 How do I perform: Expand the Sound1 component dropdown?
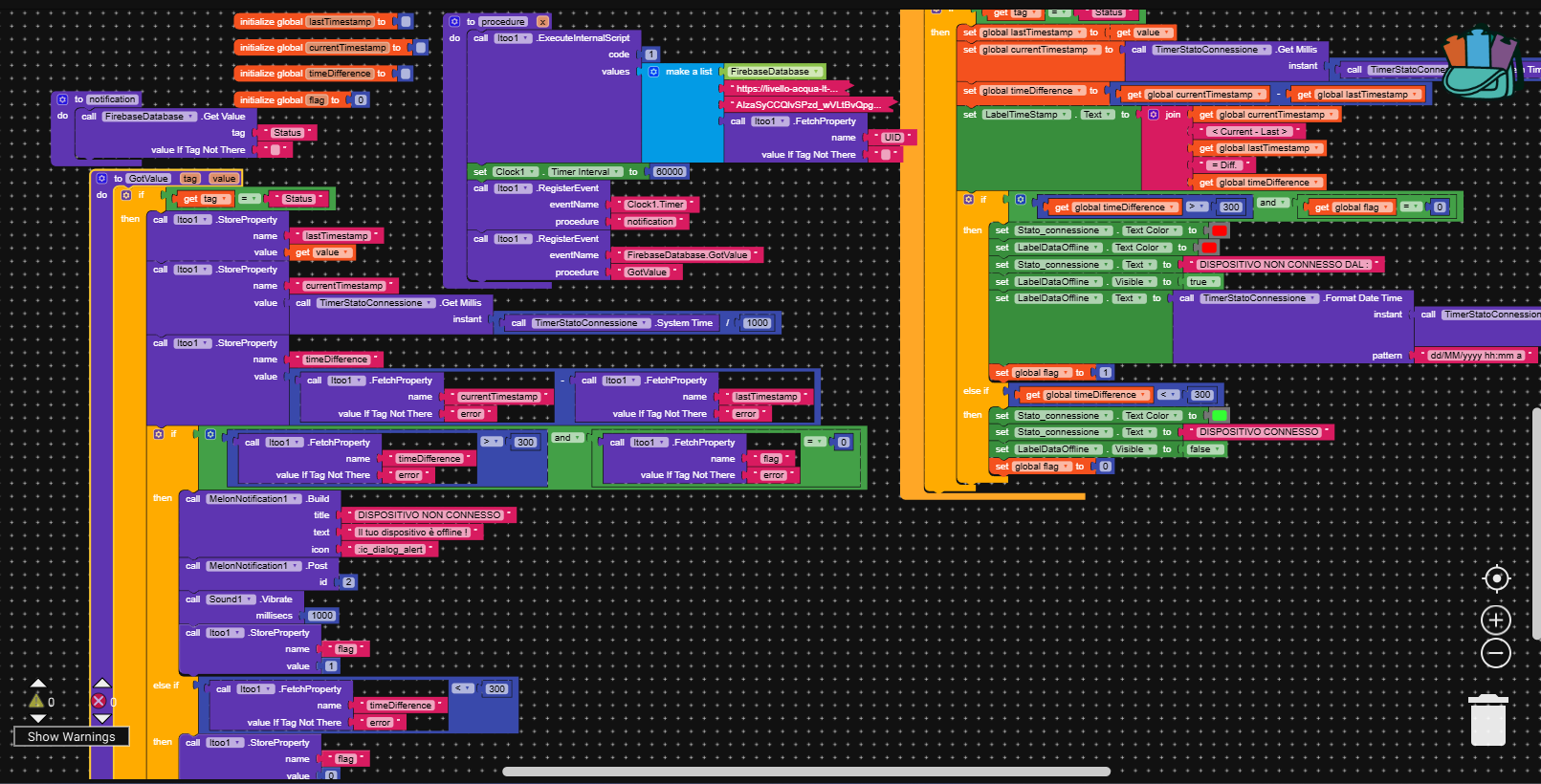point(231,599)
